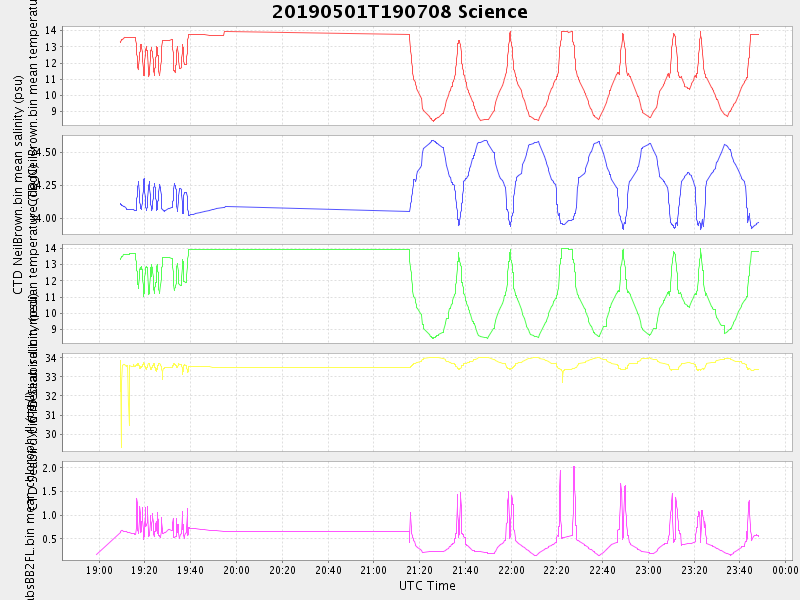Viewport: 800px width, 600px height.
Task: Select the 19:00 time tick label
Action: [x=99, y=570]
